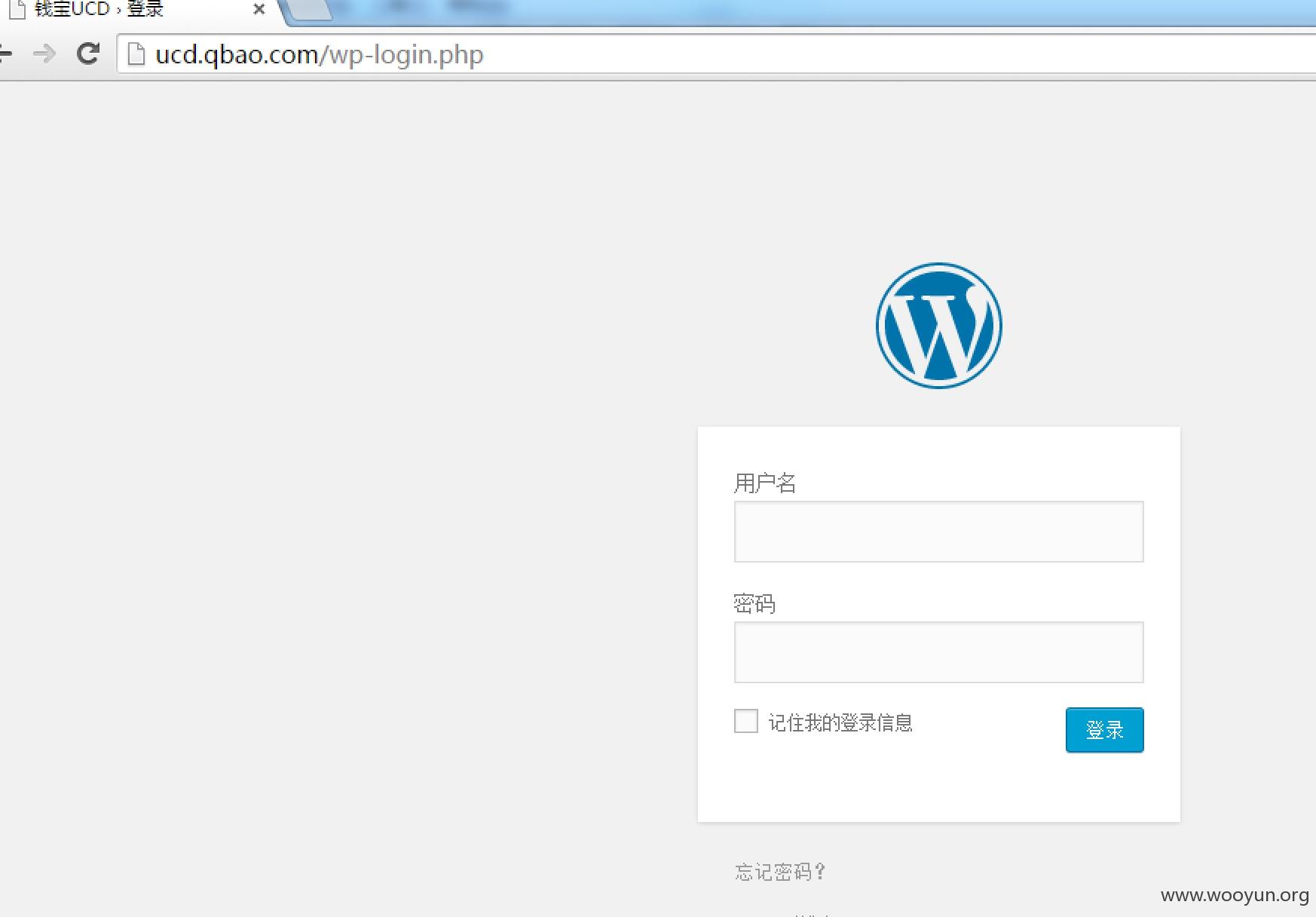The height and width of the screenshot is (917, 1316).
Task: Click the forward navigation arrow
Action: (44, 54)
